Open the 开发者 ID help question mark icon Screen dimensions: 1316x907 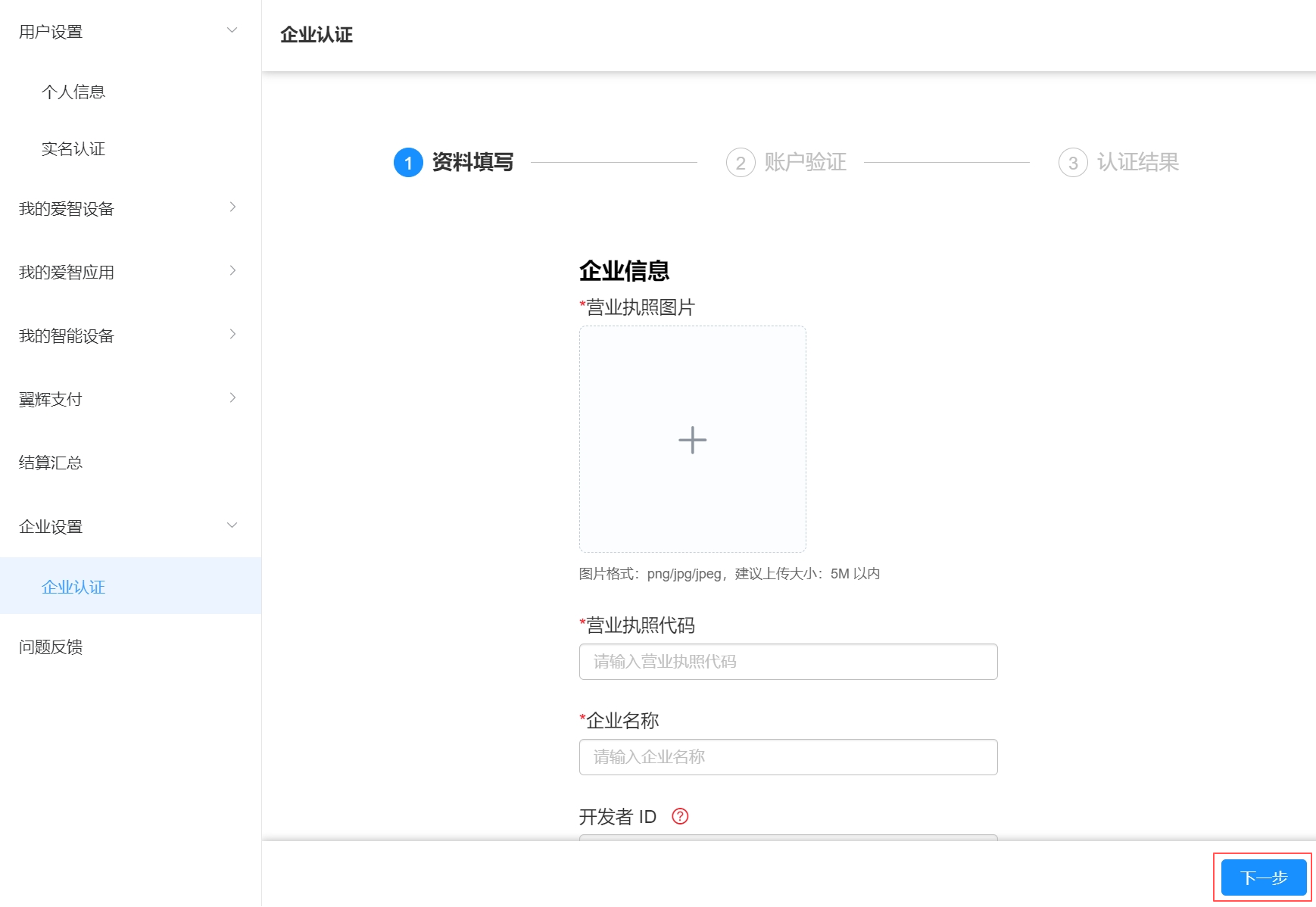coord(681,817)
